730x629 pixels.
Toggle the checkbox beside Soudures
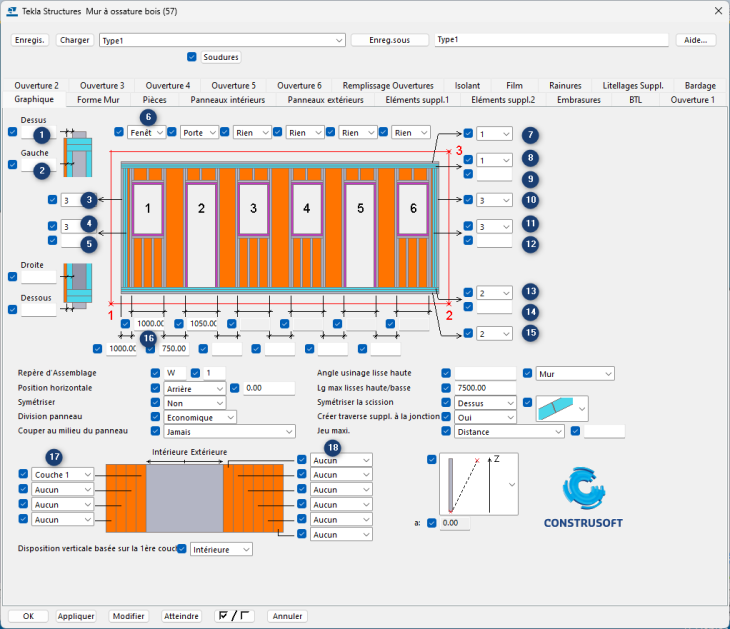click(192, 57)
